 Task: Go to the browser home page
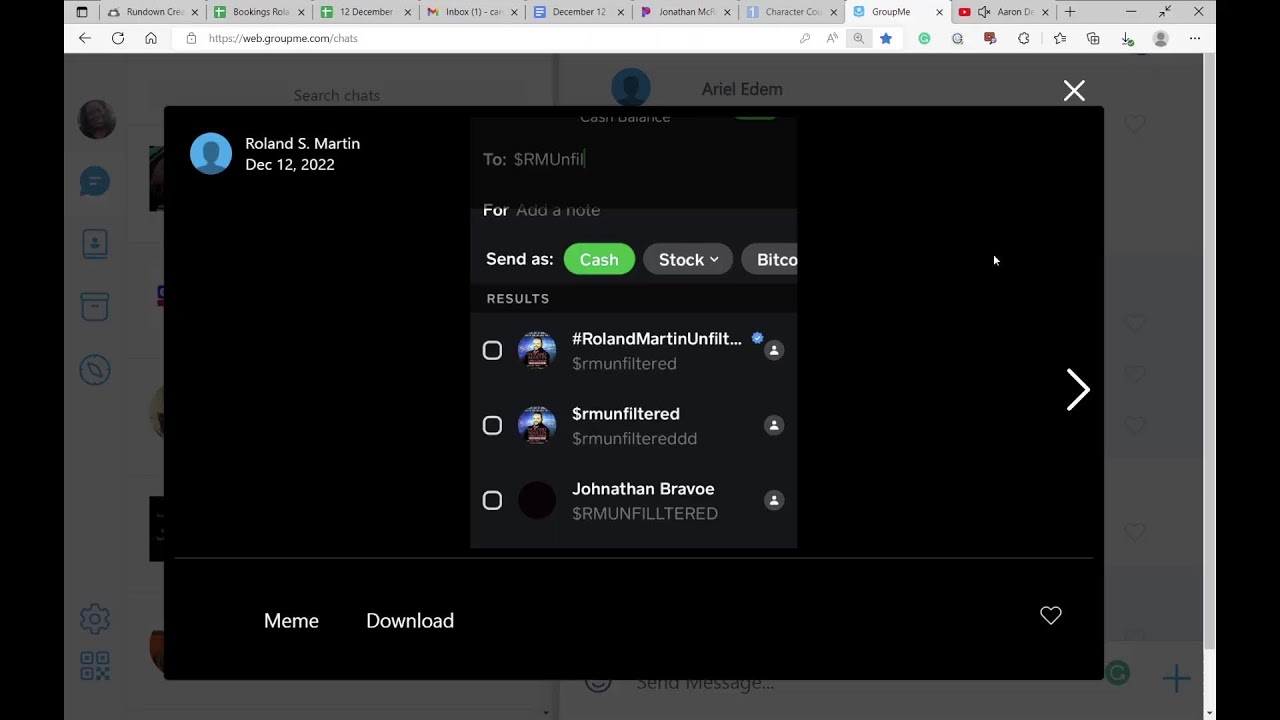(x=151, y=38)
